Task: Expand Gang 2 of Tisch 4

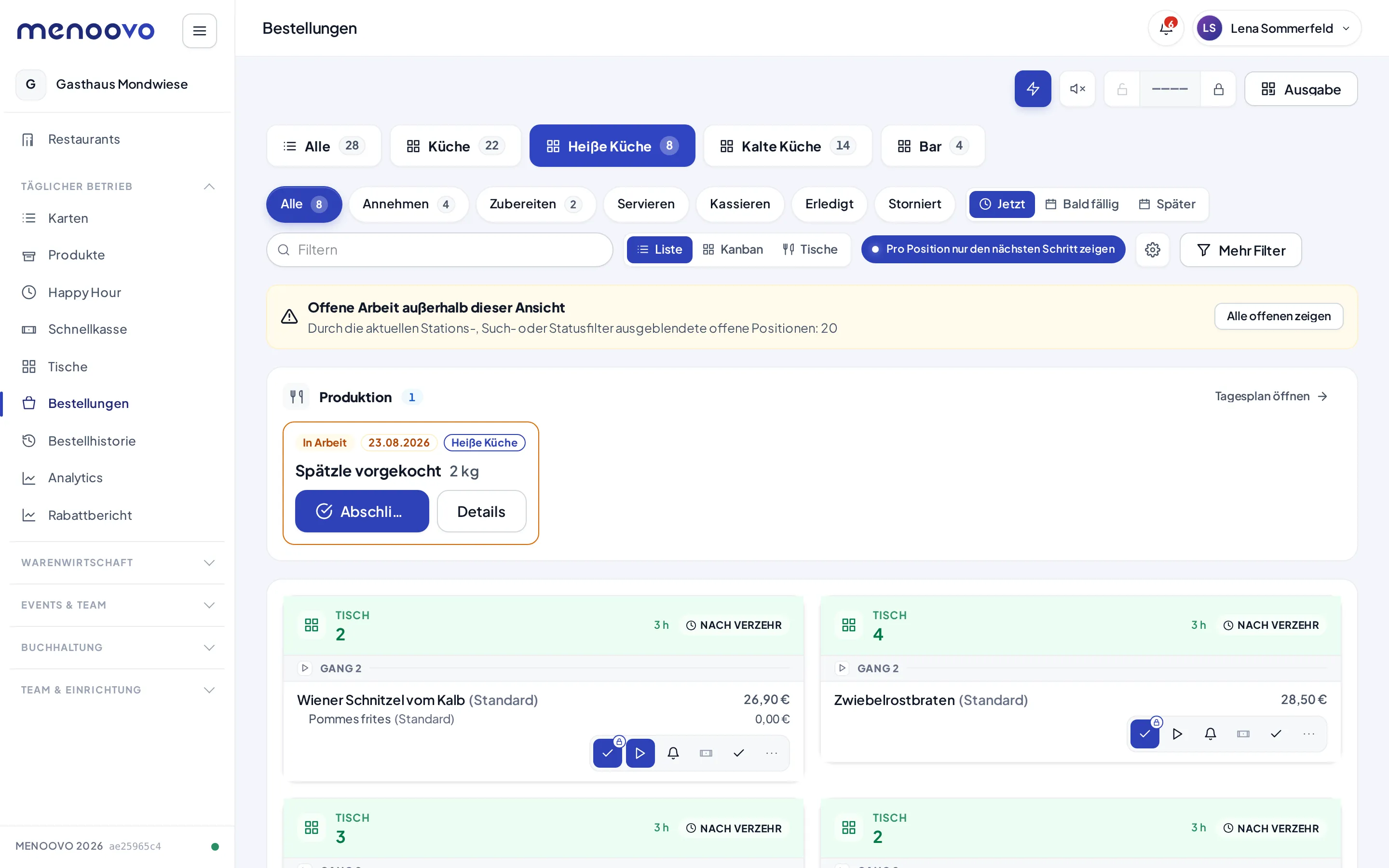Action: 842,668
